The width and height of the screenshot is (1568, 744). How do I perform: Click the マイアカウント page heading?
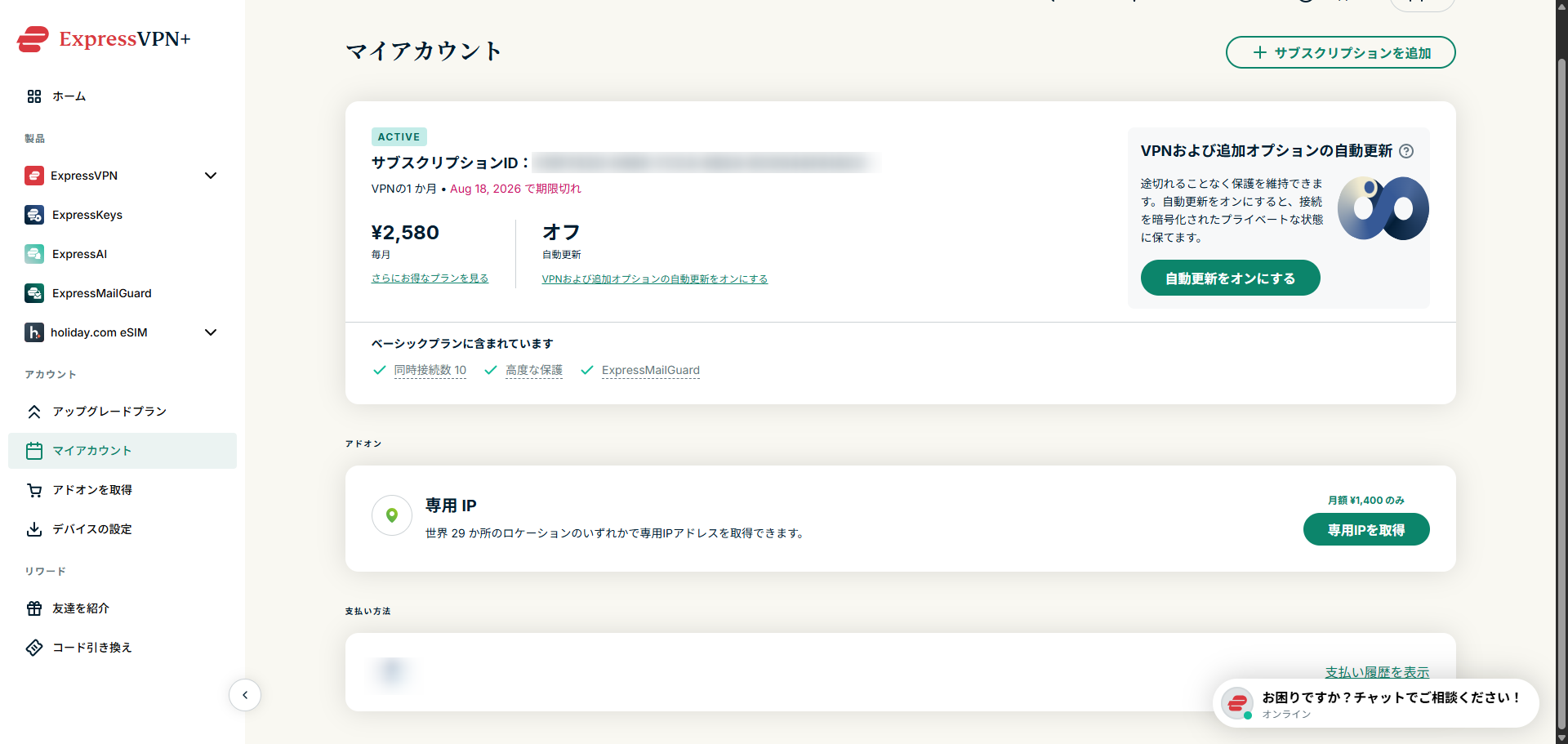[424, 51]
